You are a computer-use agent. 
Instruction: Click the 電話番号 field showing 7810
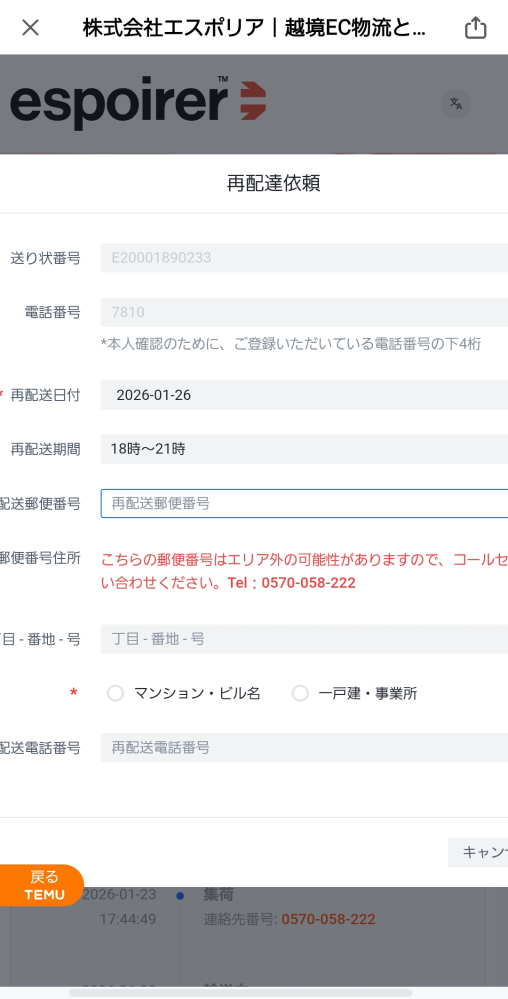[x=304, y=312]
